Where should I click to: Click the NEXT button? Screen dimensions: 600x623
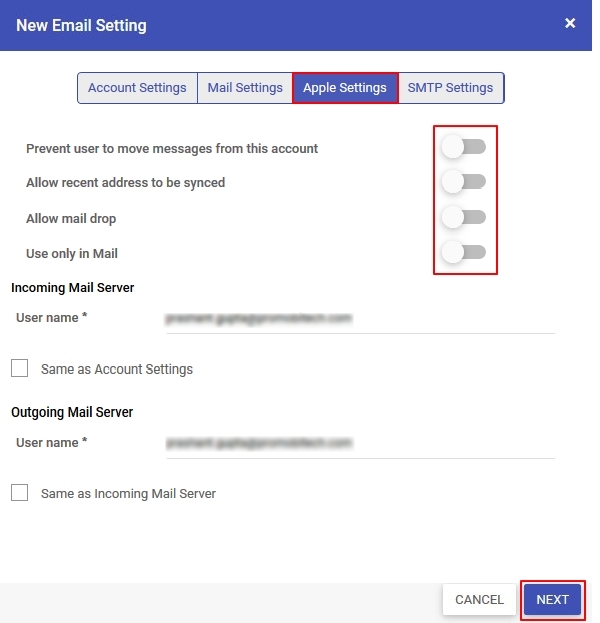552,600
